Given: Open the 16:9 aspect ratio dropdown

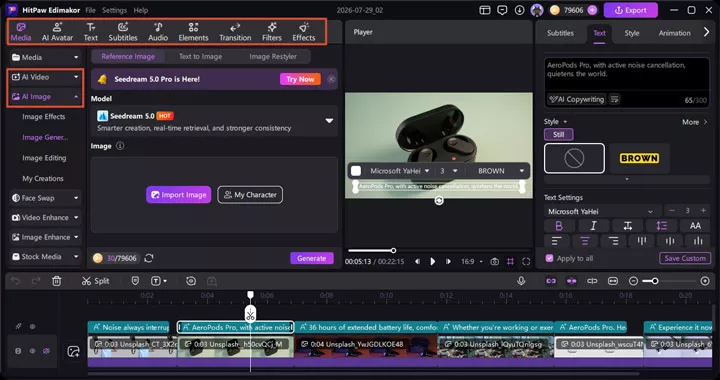Looking at the screenshot, I should (x=472, y=262).
